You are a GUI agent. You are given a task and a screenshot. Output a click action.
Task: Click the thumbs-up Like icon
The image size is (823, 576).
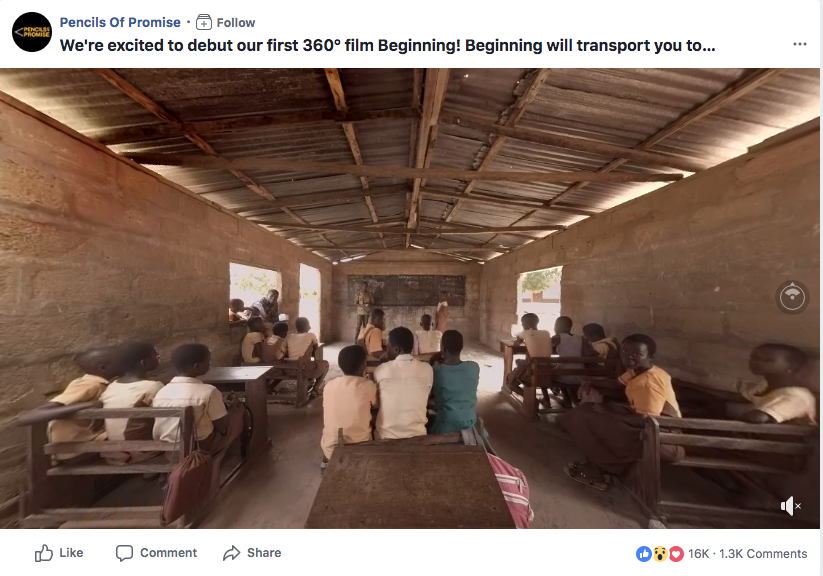coord(44,553)
